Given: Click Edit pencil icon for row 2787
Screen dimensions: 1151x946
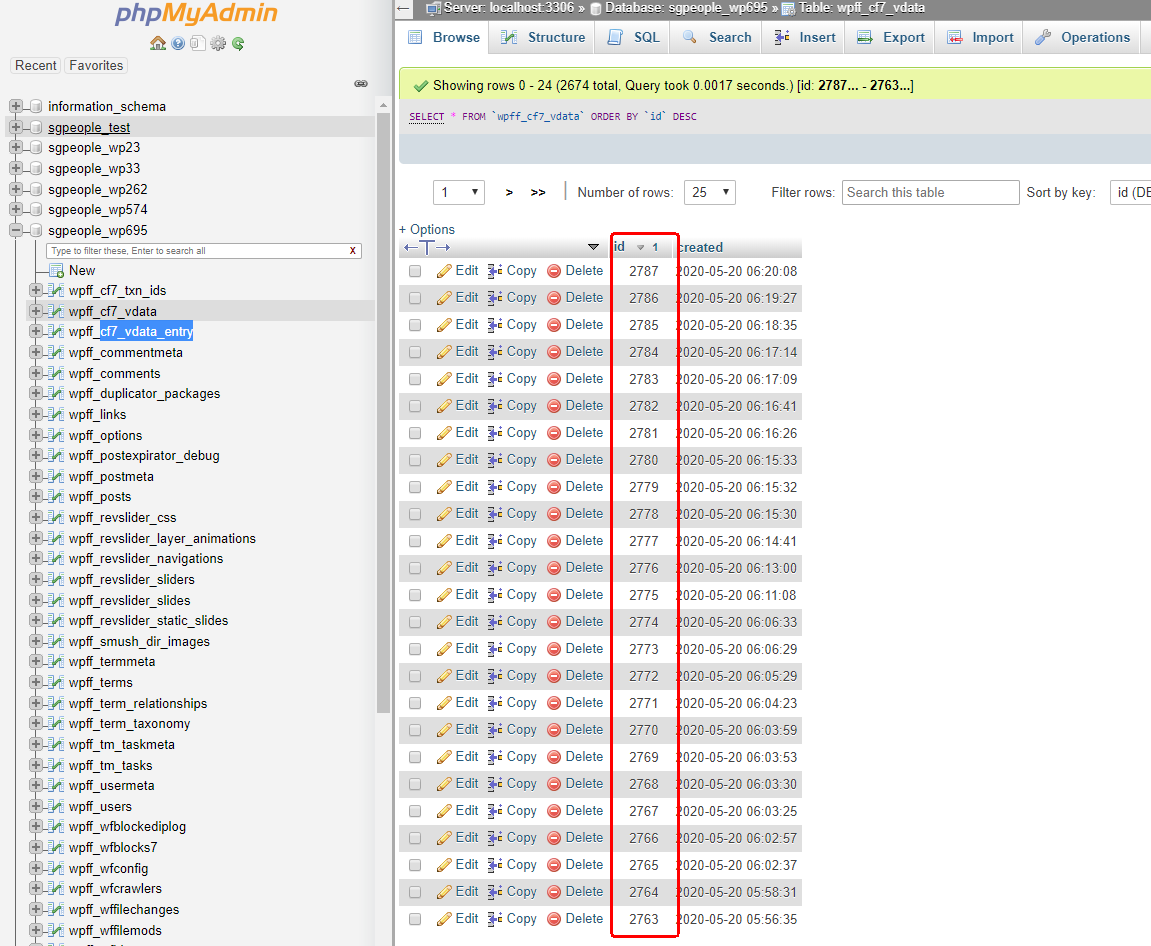Looking at the screenshot, I should click(x=445, y=271).
